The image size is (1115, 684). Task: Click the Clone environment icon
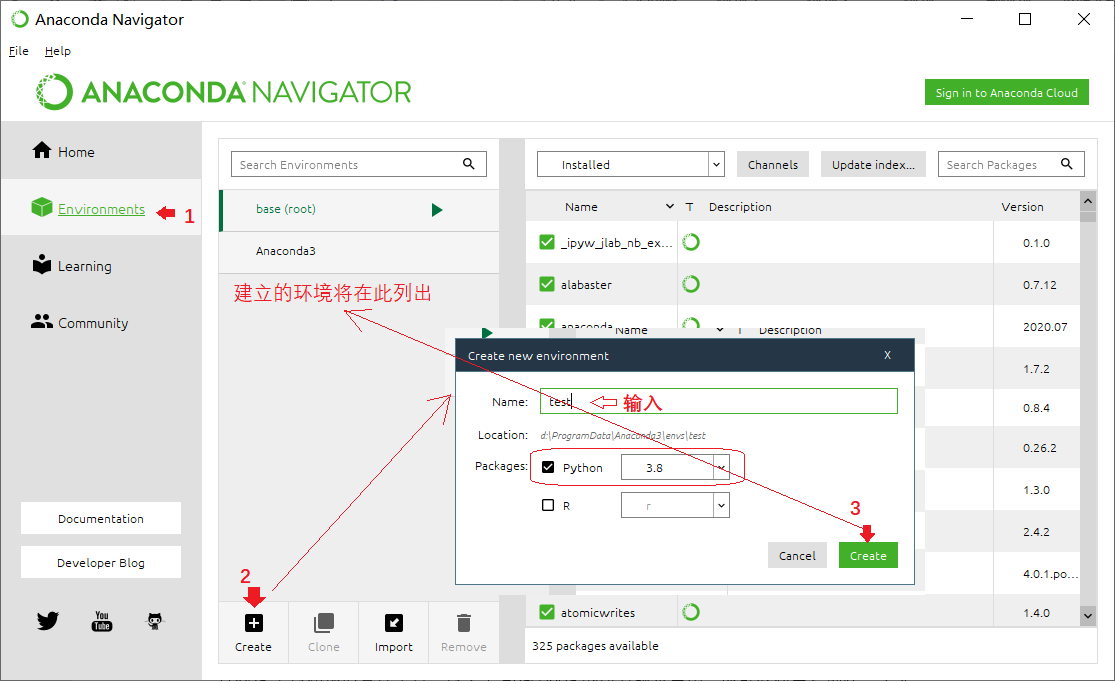coord(324,623)
